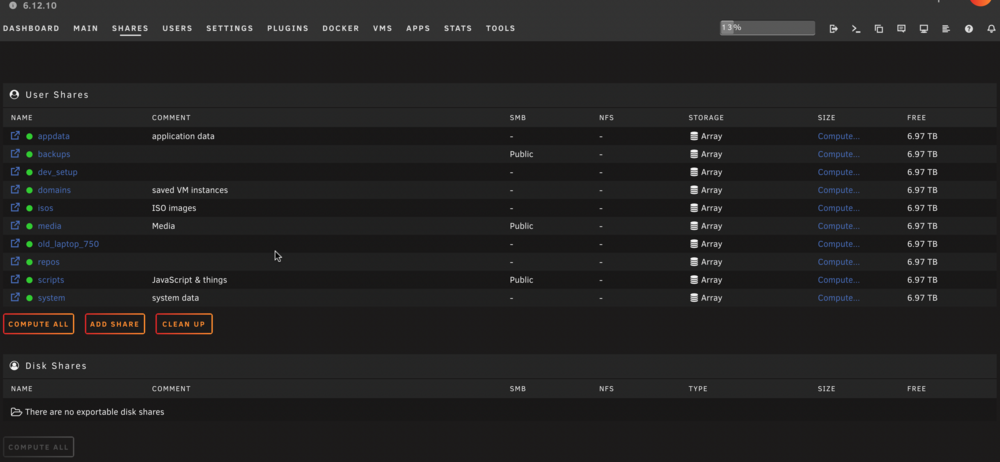This screenshot has height=462, width=1000.
Task: Open the Settings tab
Action: click(x=230, y=29)
